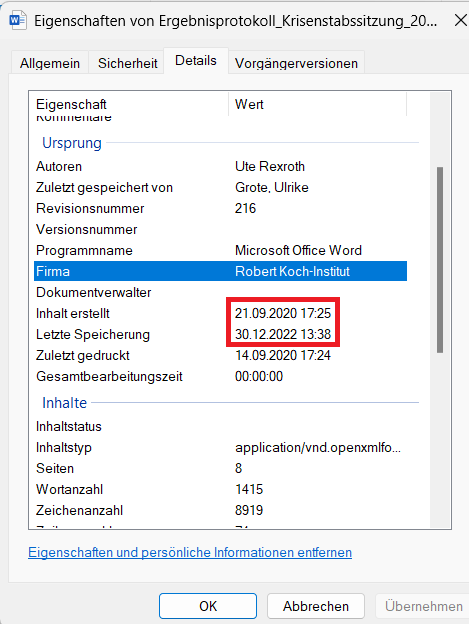Select the Revisionsnummer row
469x624 pixels.
220,209
